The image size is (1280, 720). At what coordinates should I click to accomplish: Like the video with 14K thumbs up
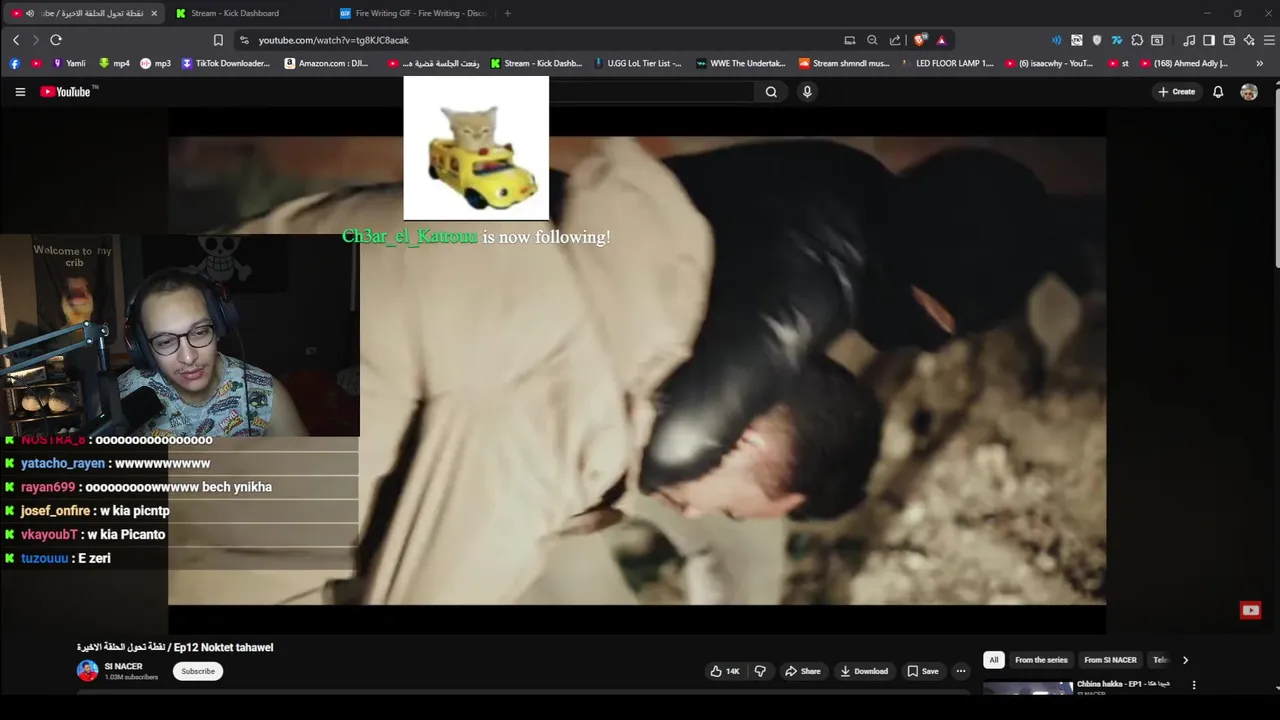725,671
